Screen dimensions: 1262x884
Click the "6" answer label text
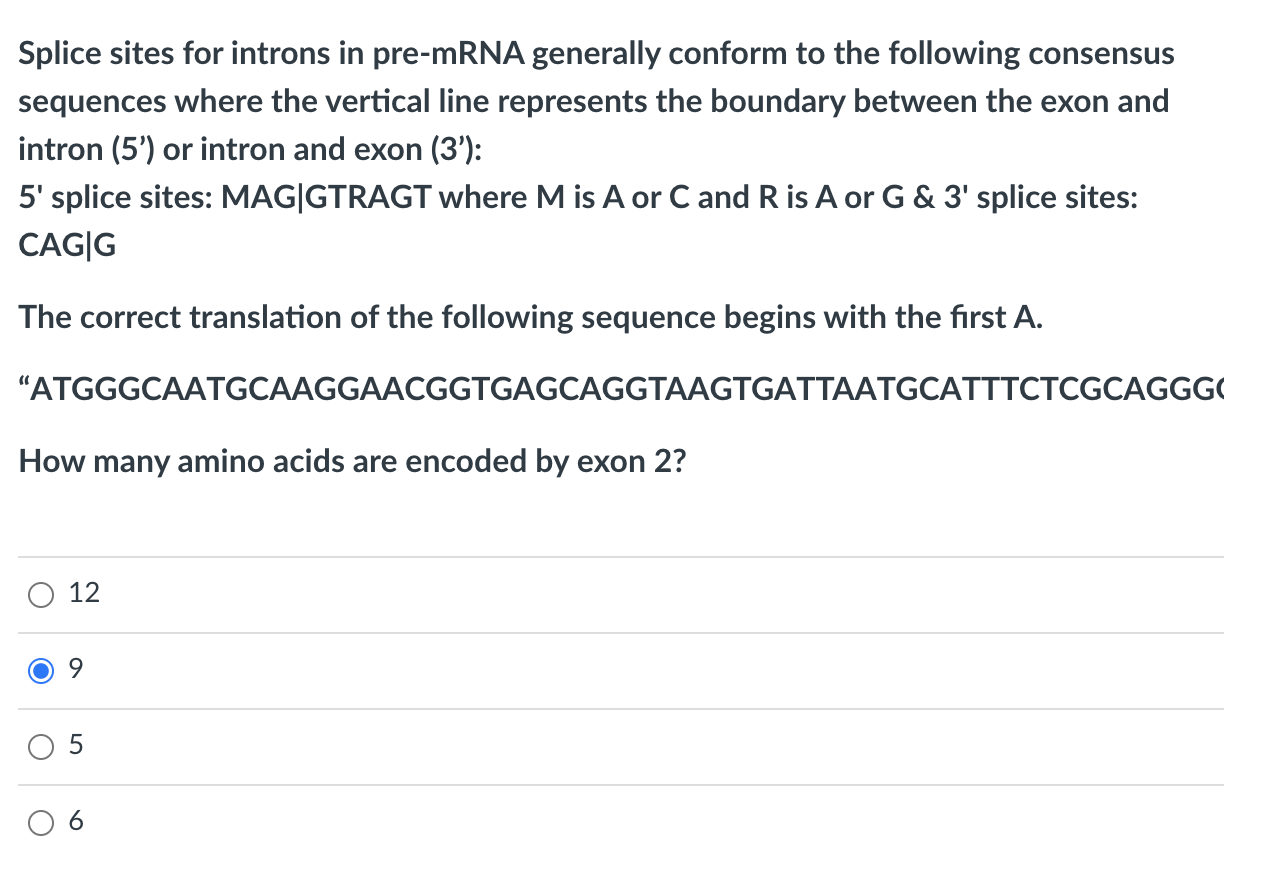pyautogui.click(x=76, y=821)
